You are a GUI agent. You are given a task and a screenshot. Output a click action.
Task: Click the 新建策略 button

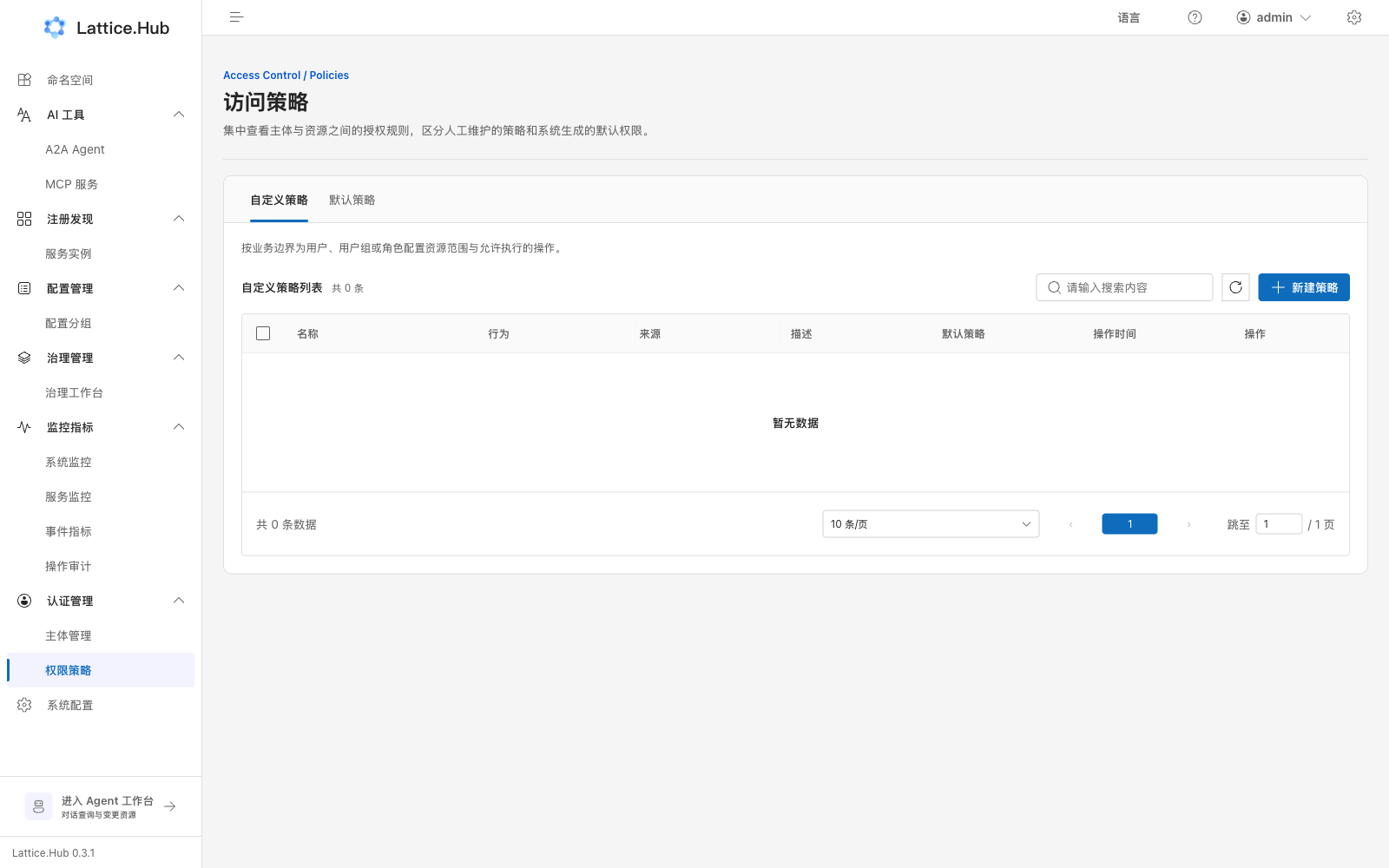(x=1304, y=287)
